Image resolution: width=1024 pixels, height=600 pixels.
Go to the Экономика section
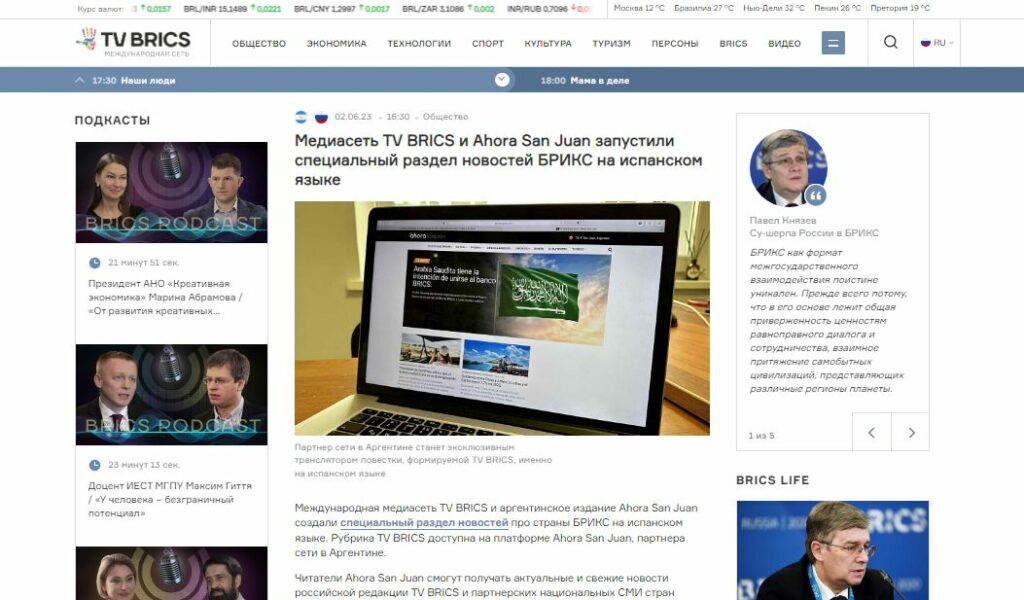pos(336,44)
